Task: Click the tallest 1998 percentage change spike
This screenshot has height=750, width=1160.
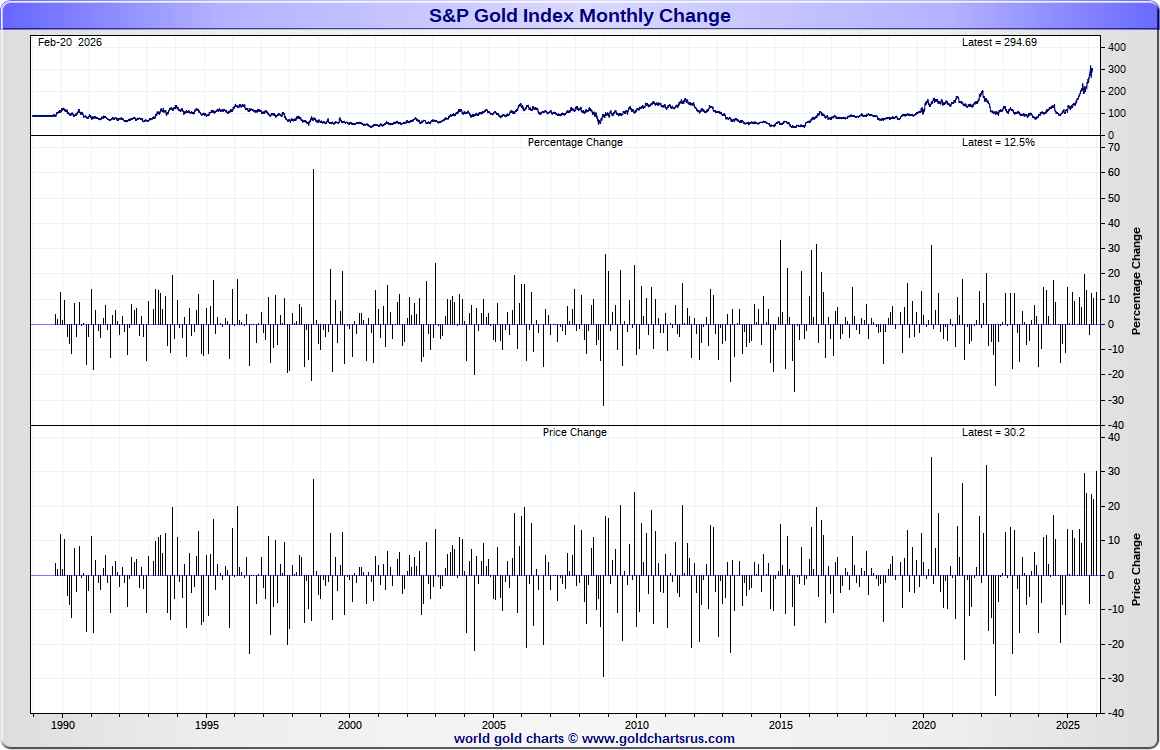Action: point(313,246)
